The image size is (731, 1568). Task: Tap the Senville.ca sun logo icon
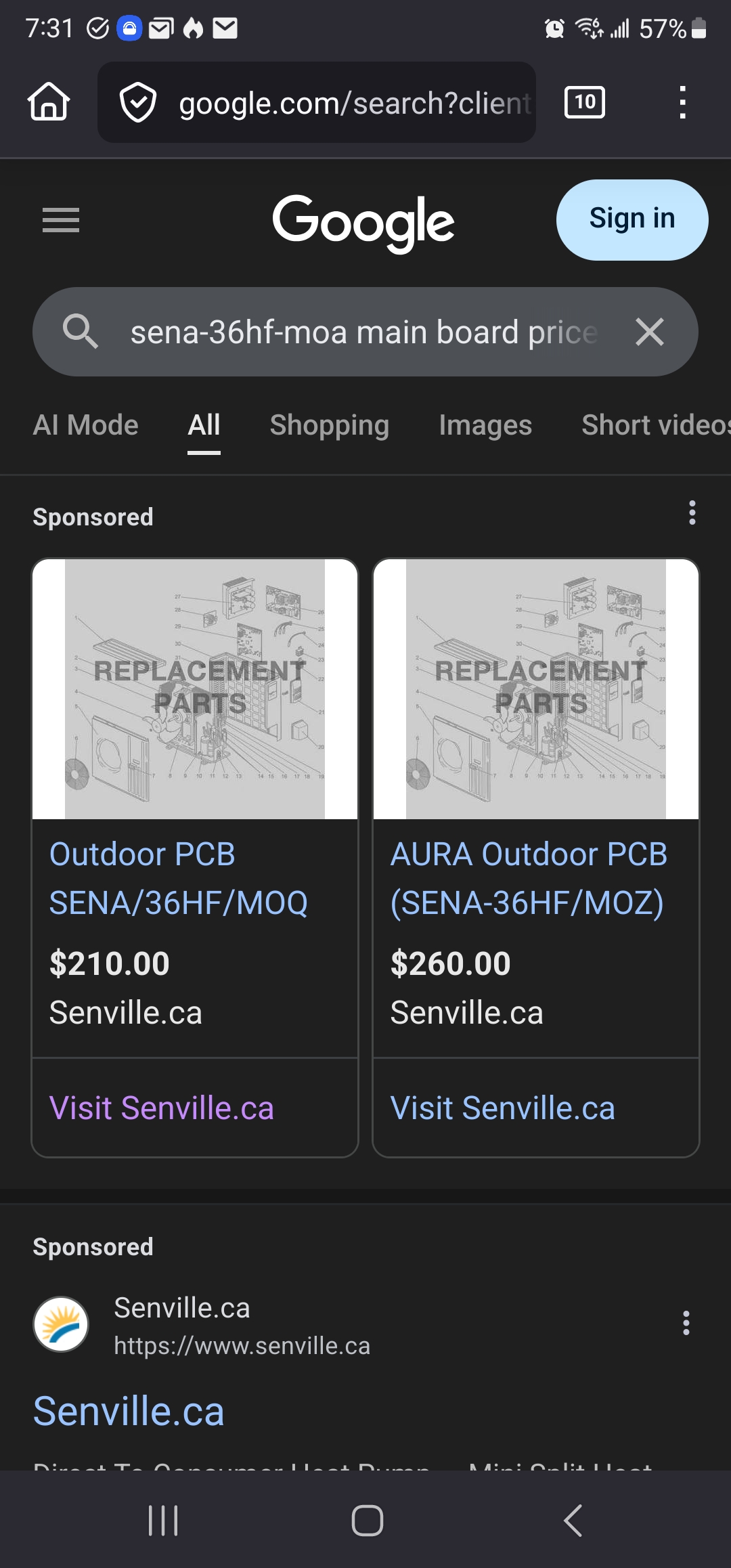click(61, 1324)
